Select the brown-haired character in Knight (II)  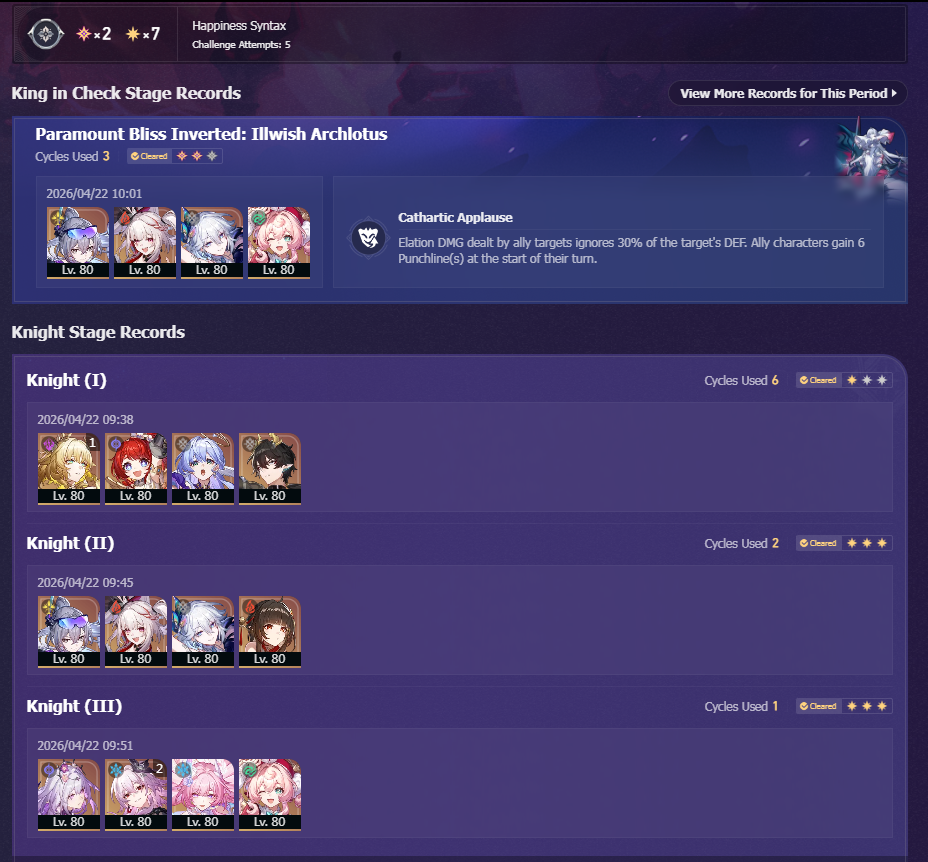(270, 632)
